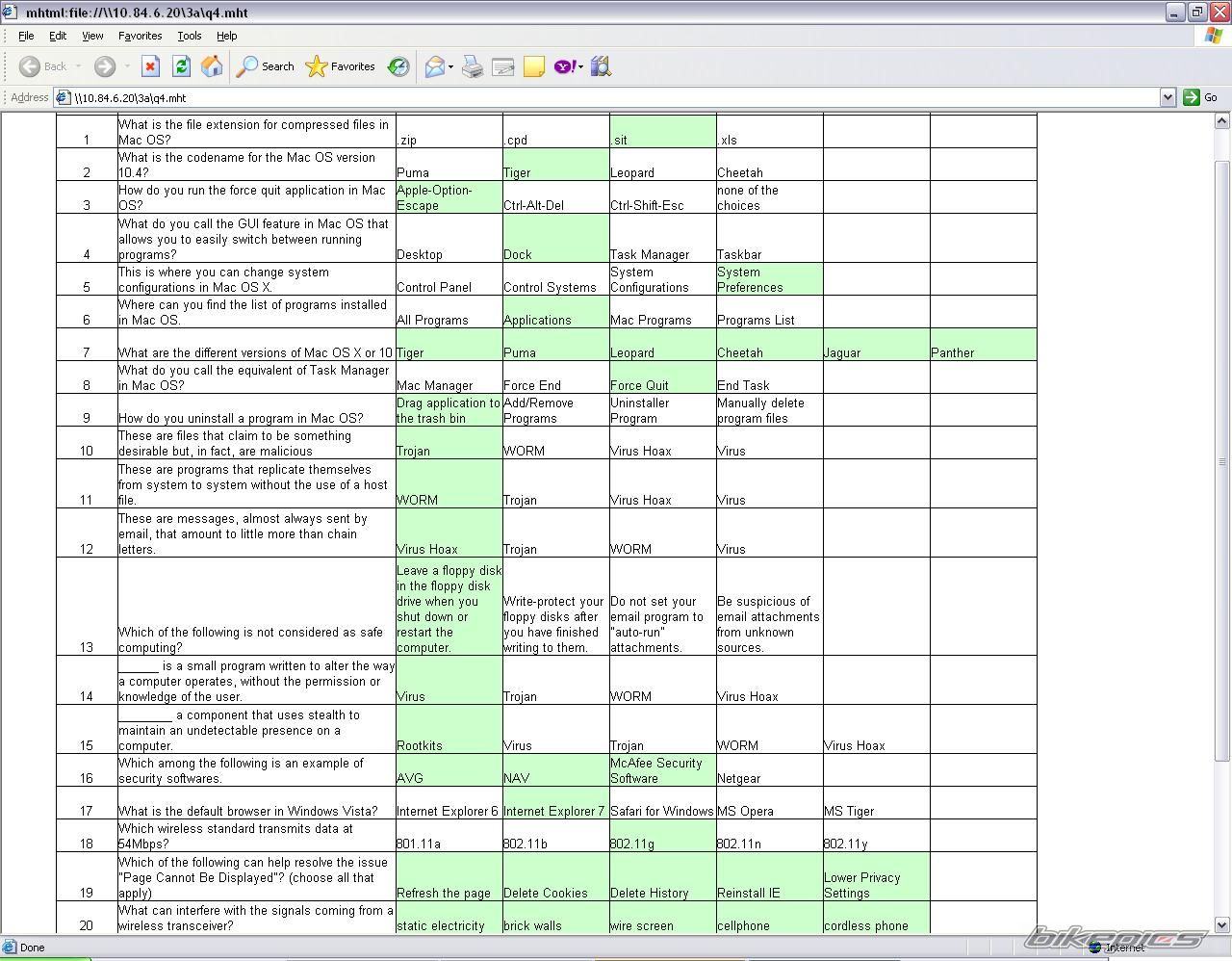Click the 'Done' status bar text
This screenshot has height=961, width=1232.
pos(33,948)
